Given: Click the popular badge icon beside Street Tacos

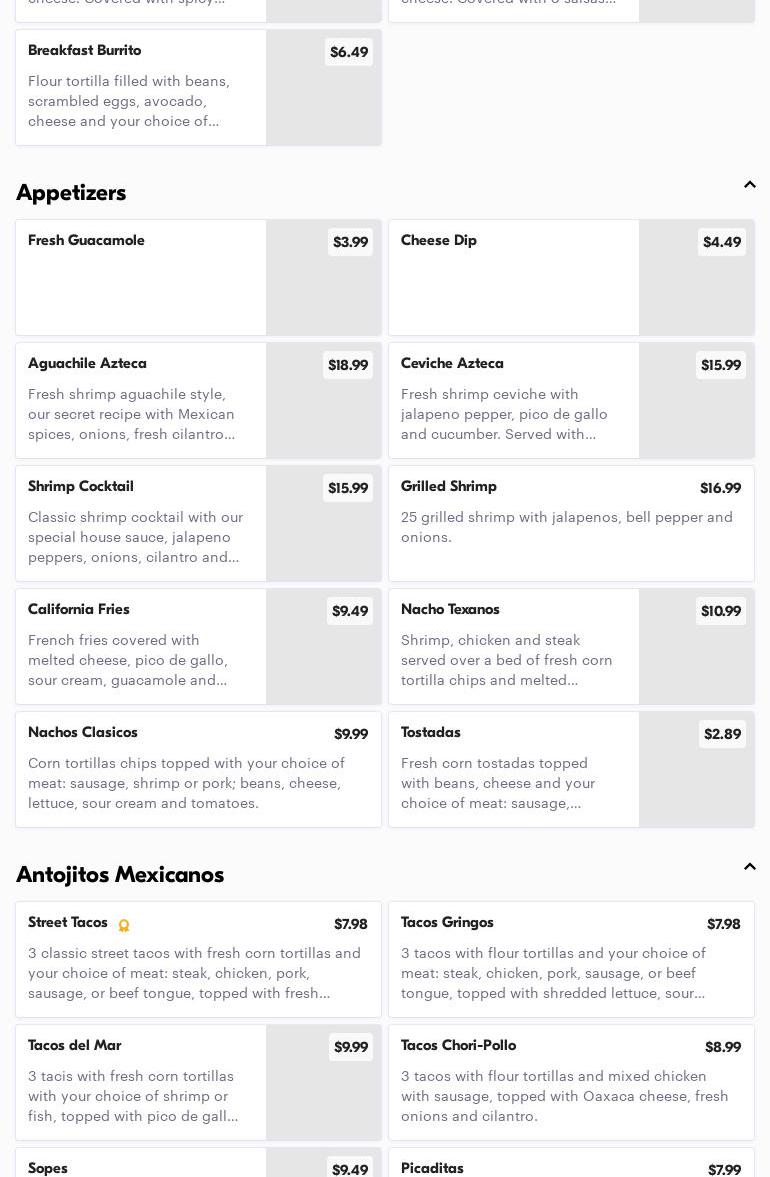Looking at the screenshot, I should point(124,926).
